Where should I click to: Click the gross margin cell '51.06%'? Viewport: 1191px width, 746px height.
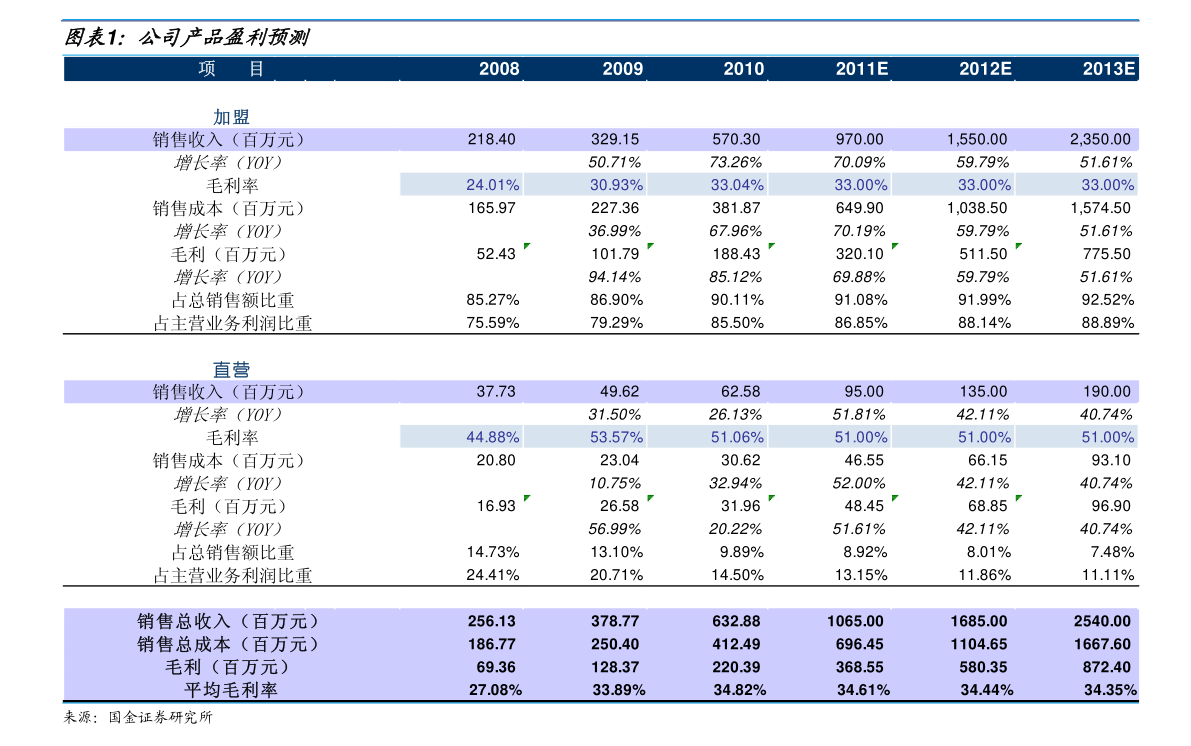click(x=738, y=438)
